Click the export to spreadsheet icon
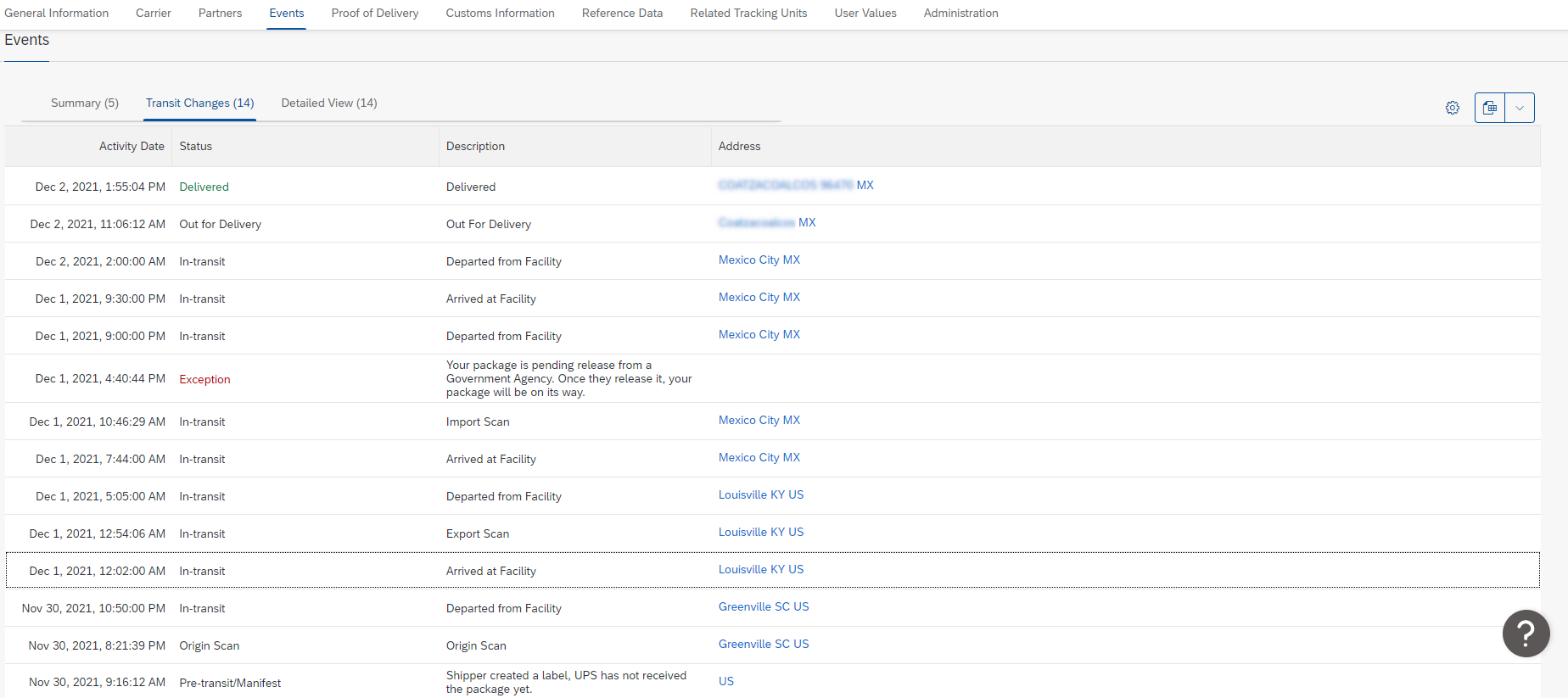Image resolution: width=1568 pixels, height=698 pixels. point(1490,108)
